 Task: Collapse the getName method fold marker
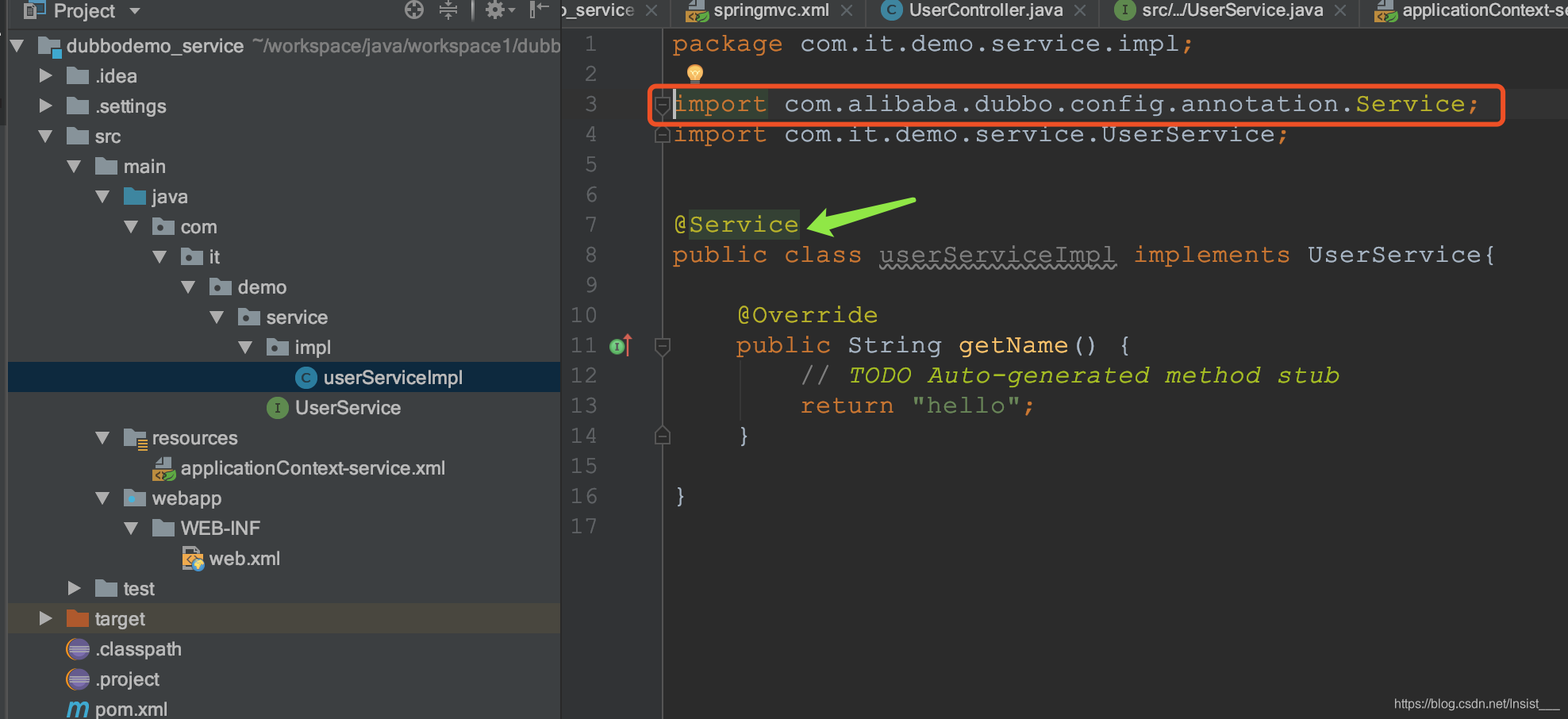pos(663,346)
